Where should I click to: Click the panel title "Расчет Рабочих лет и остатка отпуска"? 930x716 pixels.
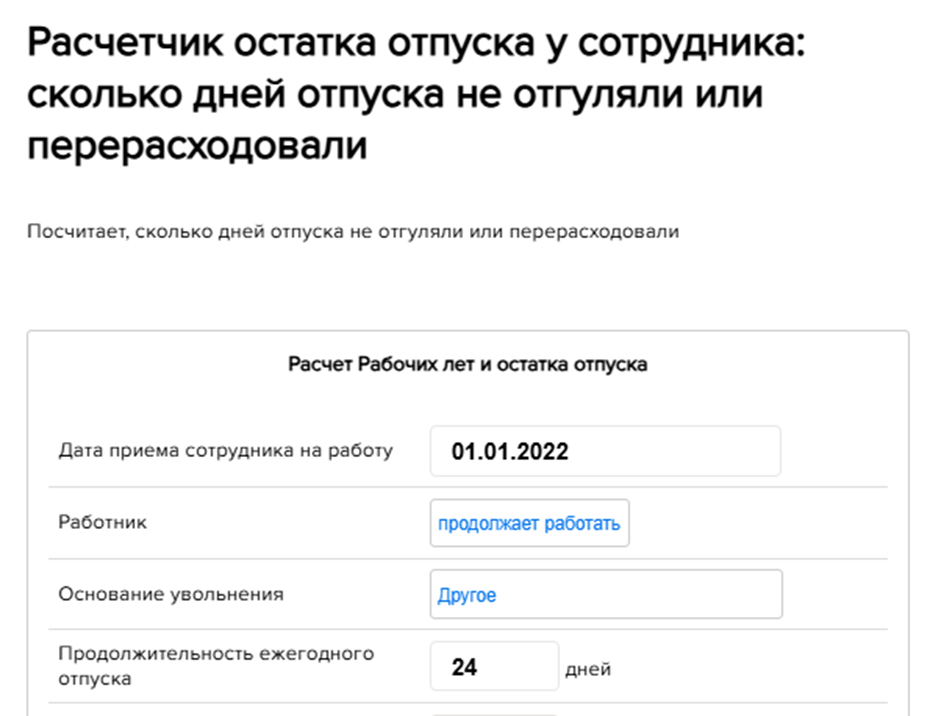(x=467, y=364)
